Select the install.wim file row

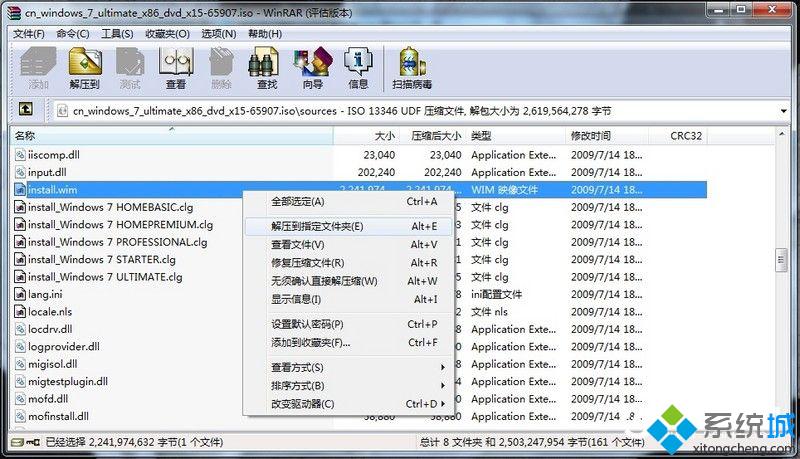tap(359, 190)
